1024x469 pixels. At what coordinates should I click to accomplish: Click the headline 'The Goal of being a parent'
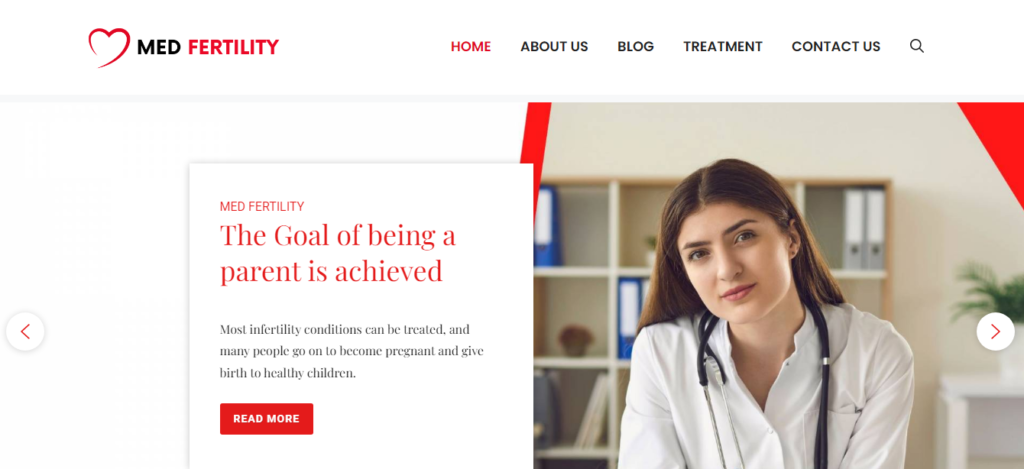(x=338, y=253)
